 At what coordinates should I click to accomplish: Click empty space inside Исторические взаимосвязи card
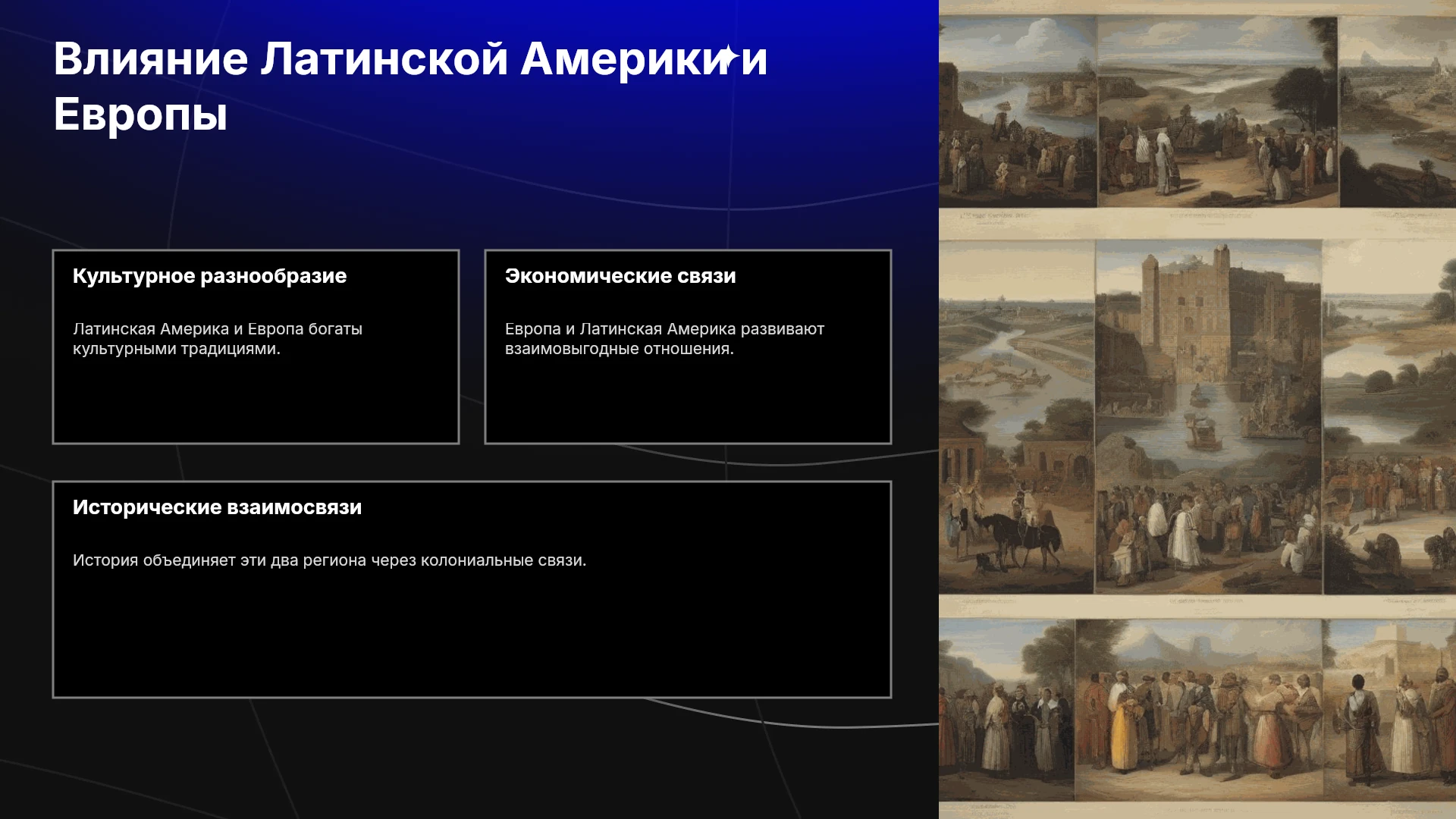tap(472, 637)
